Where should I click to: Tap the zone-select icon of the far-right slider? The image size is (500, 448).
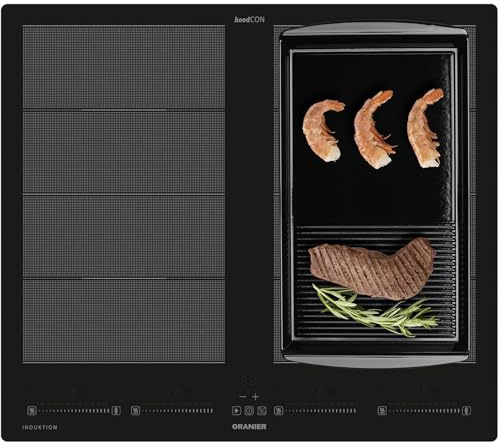[382, 410]
